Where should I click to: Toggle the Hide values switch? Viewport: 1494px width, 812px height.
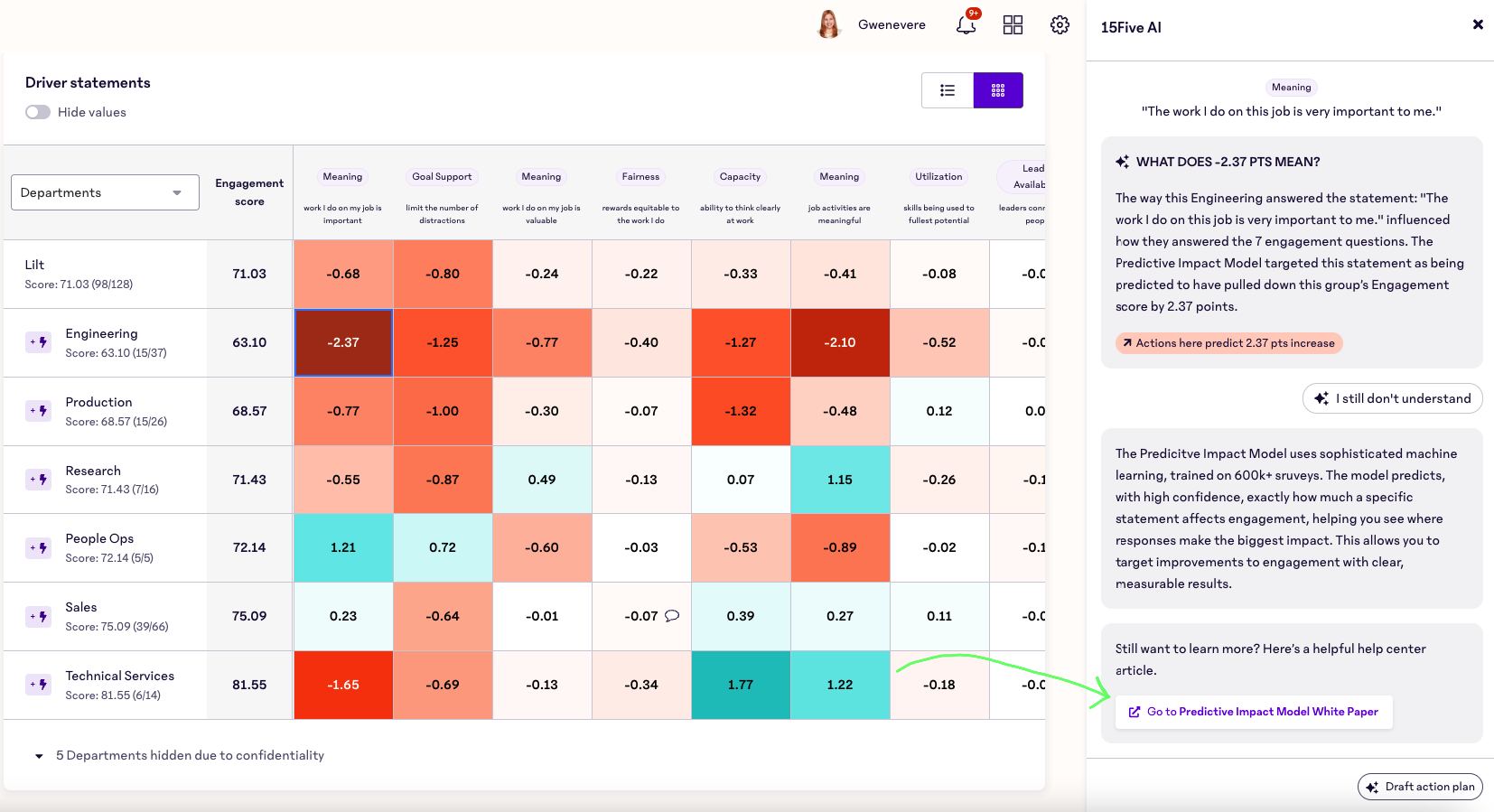coord(38,112)
